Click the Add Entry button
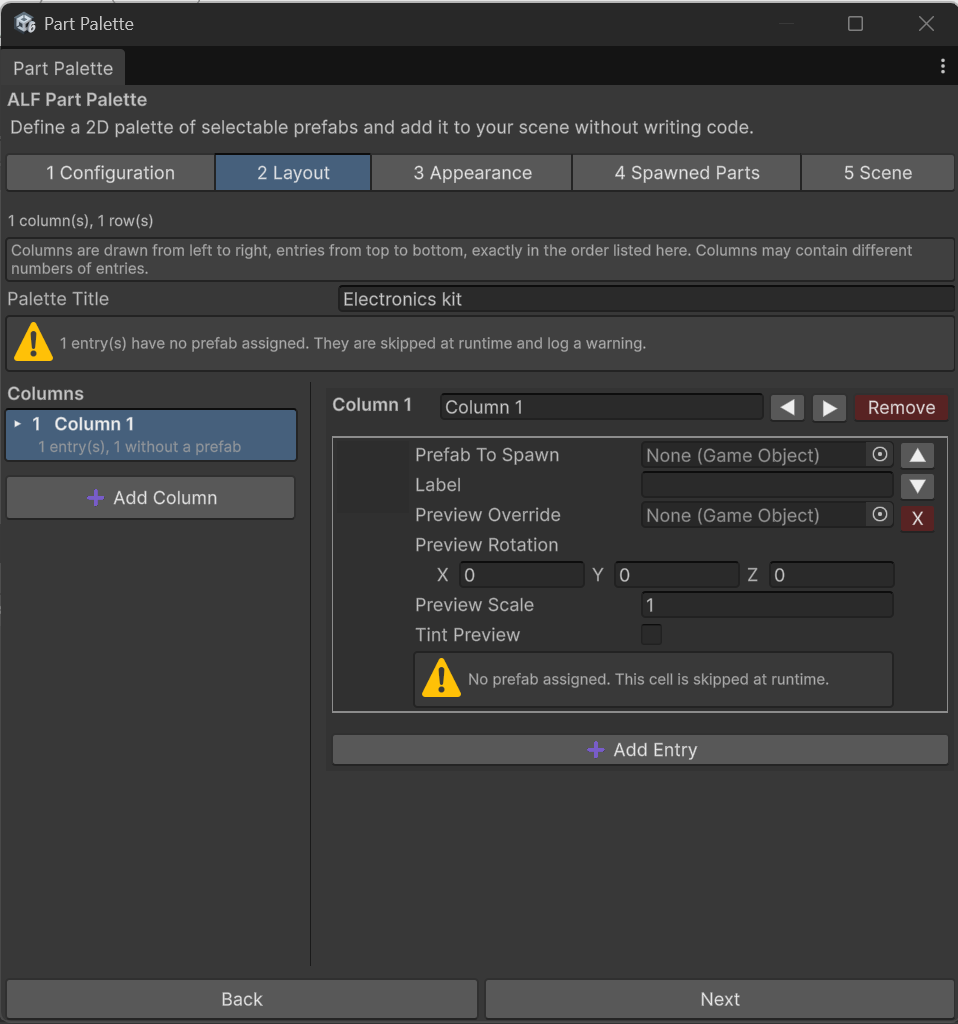Screen dimensions: 958x1024 (x=640, y=750)
